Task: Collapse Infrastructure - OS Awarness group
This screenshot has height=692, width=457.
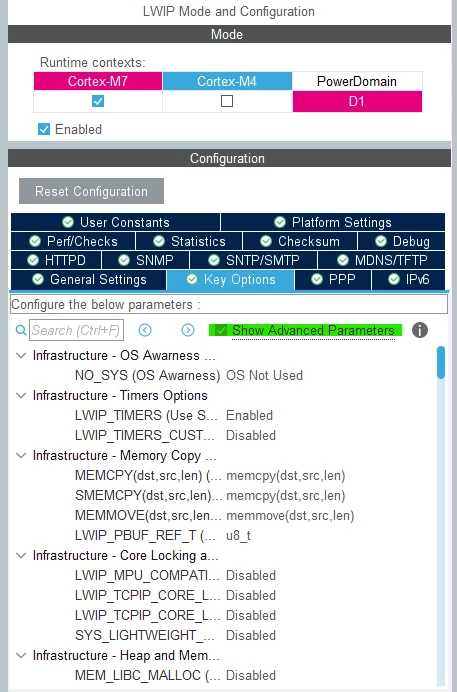Action: click(21, 355)
